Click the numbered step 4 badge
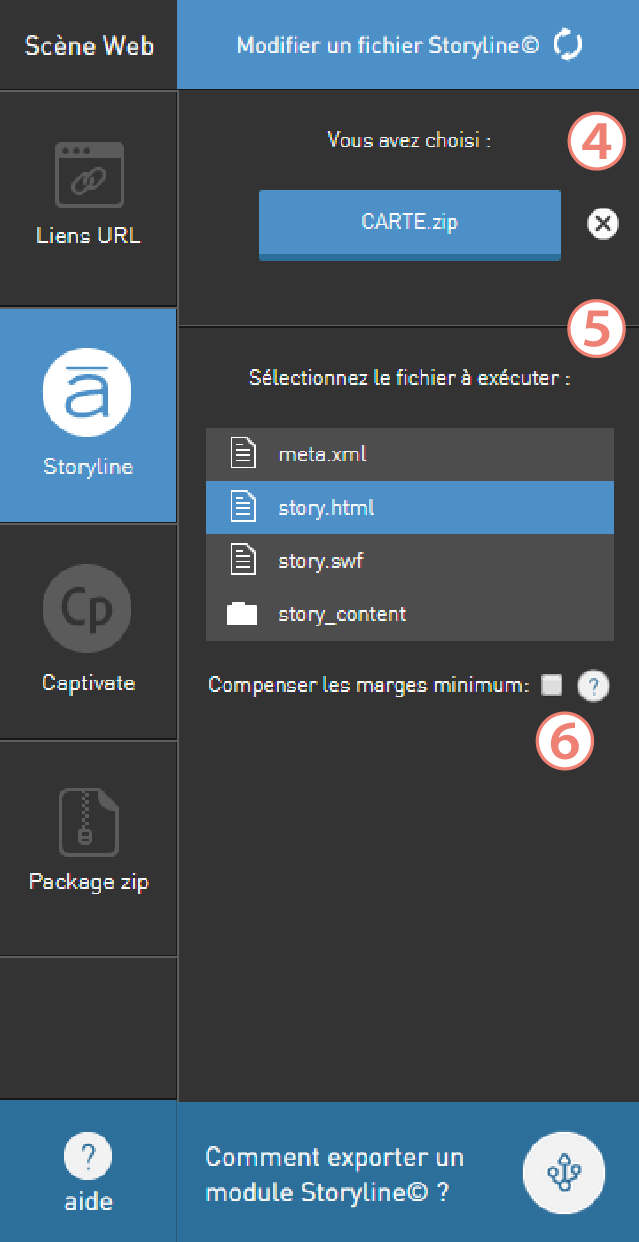This screenshot has width=639, height=1242. (597, 144)
